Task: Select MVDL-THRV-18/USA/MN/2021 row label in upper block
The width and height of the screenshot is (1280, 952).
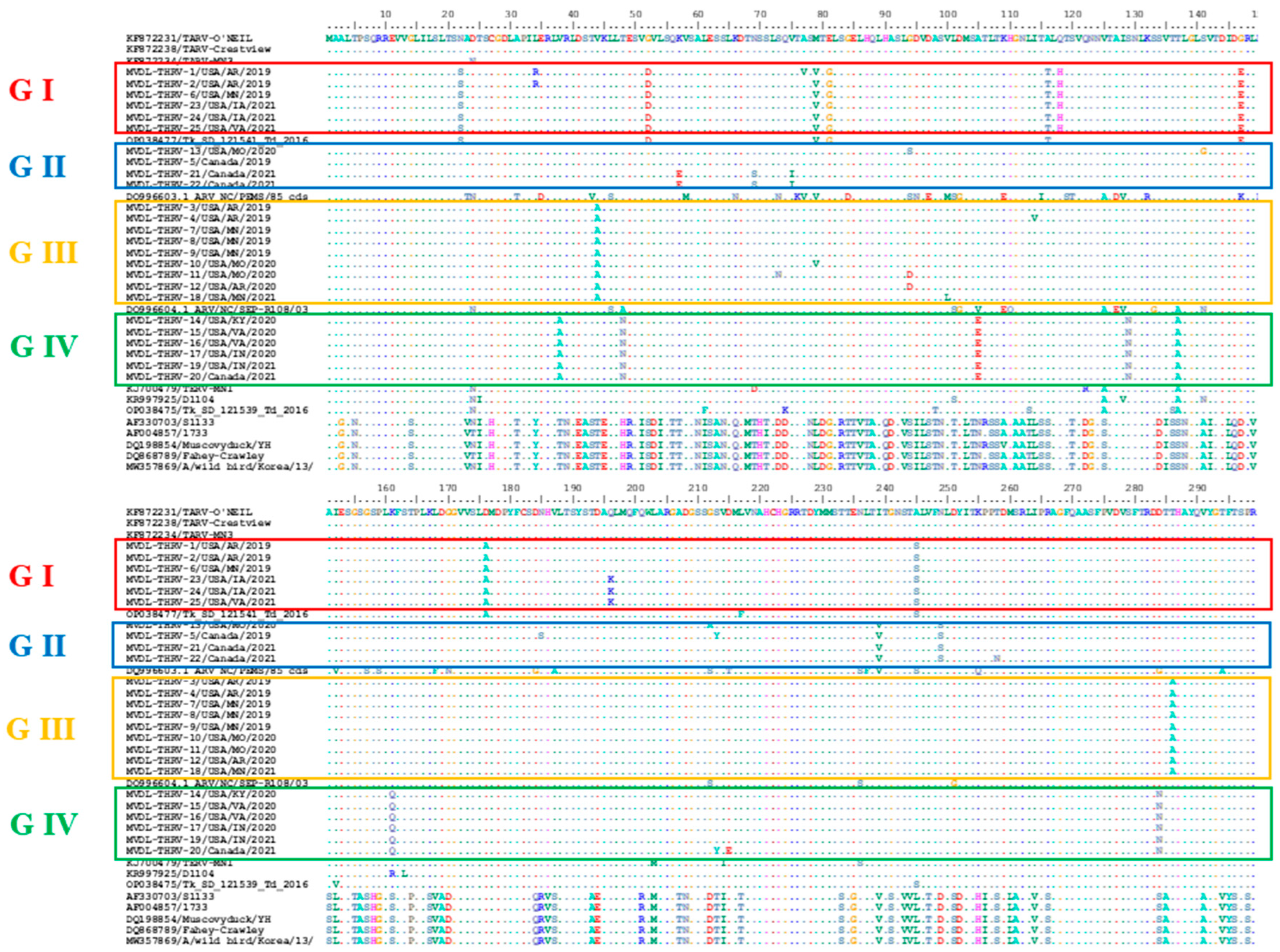Action: [x=201, y=297]
